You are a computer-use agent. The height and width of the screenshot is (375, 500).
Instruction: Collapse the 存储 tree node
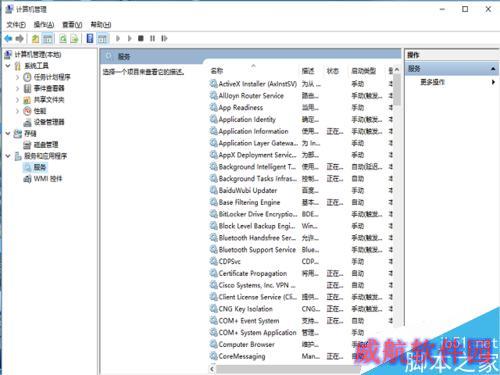8,133
